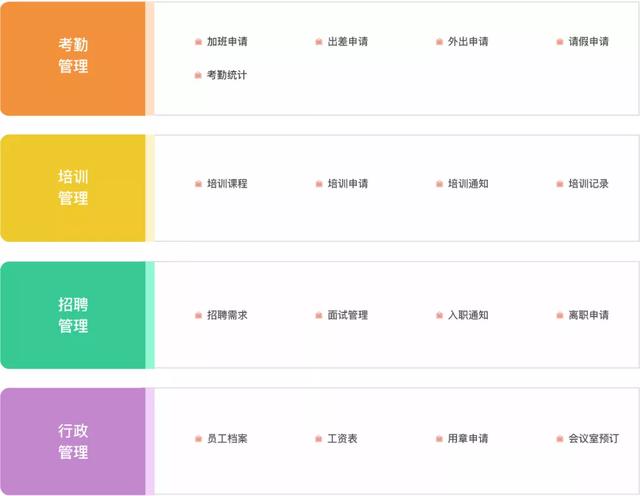The height and width of the screenshot is (496, 640).
Task: Select the green 招聘管理 category block
Action: click(73, 315)
